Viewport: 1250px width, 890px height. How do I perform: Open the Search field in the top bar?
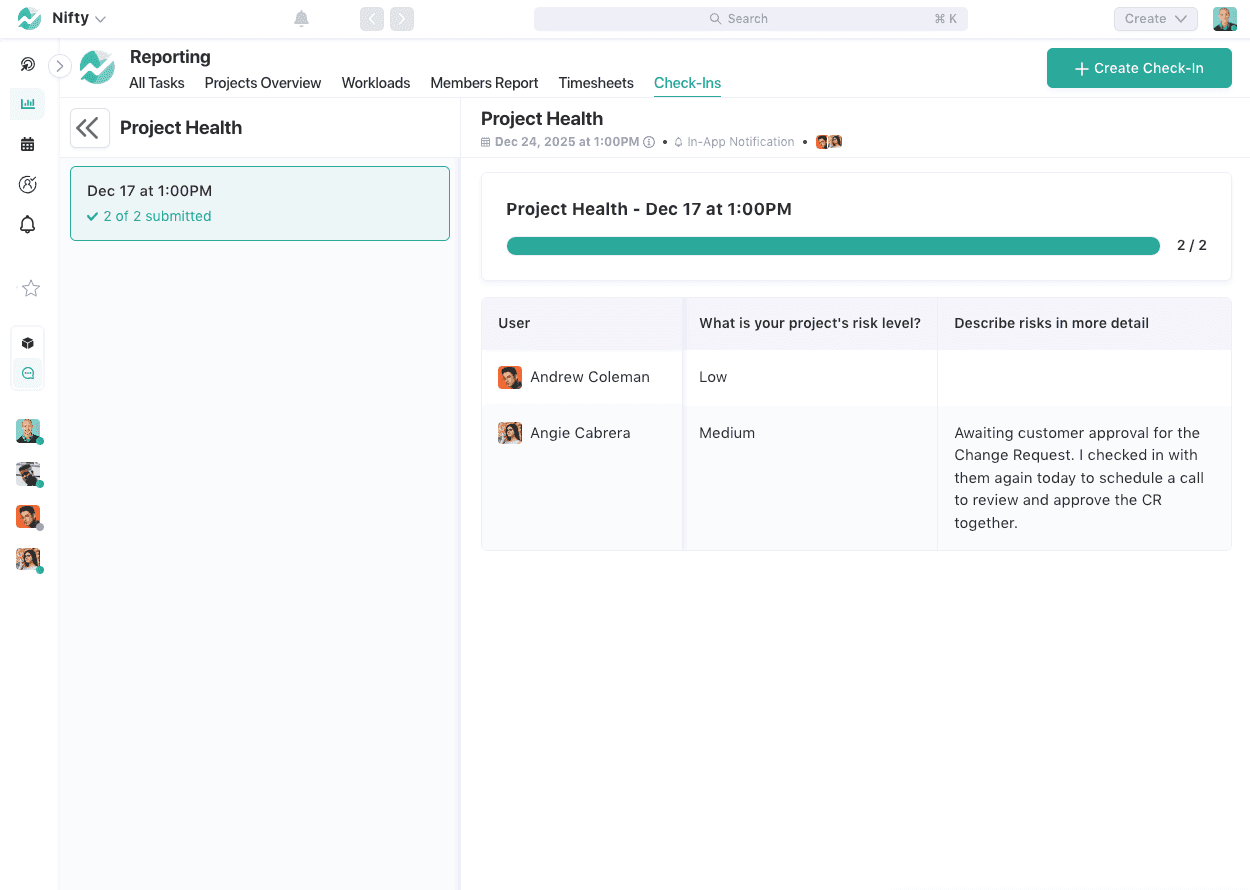pos(751,18)
